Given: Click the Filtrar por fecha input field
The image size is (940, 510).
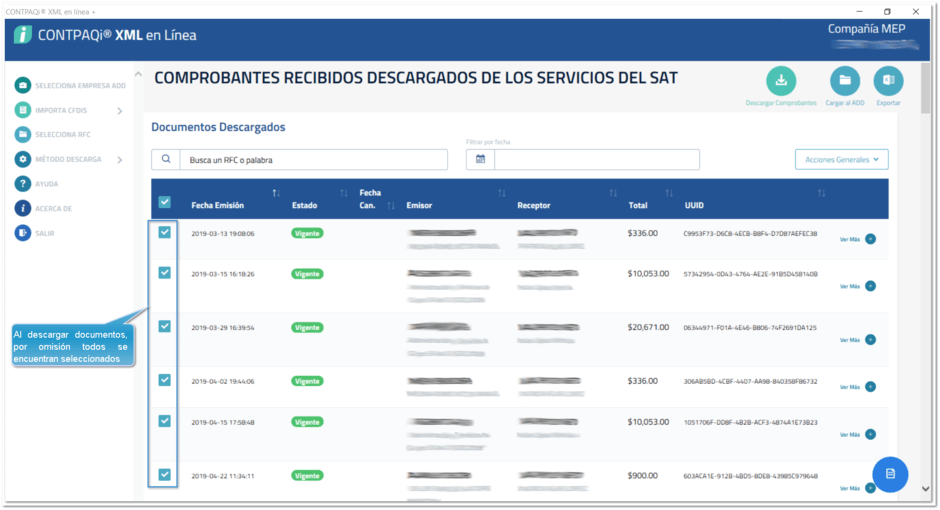Looking at the screenshot, I should 596,159.
